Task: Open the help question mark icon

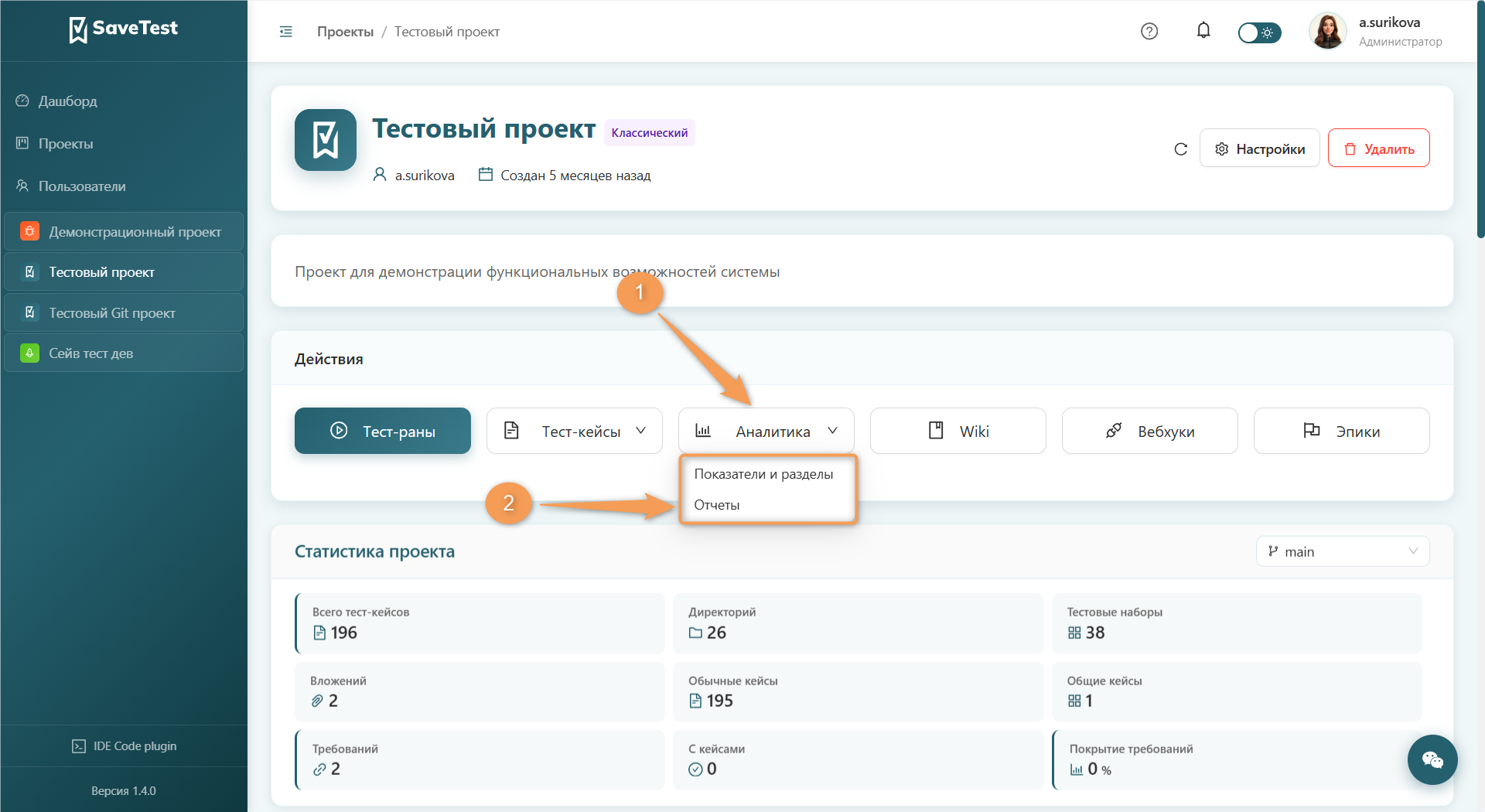Action: 1149,31
